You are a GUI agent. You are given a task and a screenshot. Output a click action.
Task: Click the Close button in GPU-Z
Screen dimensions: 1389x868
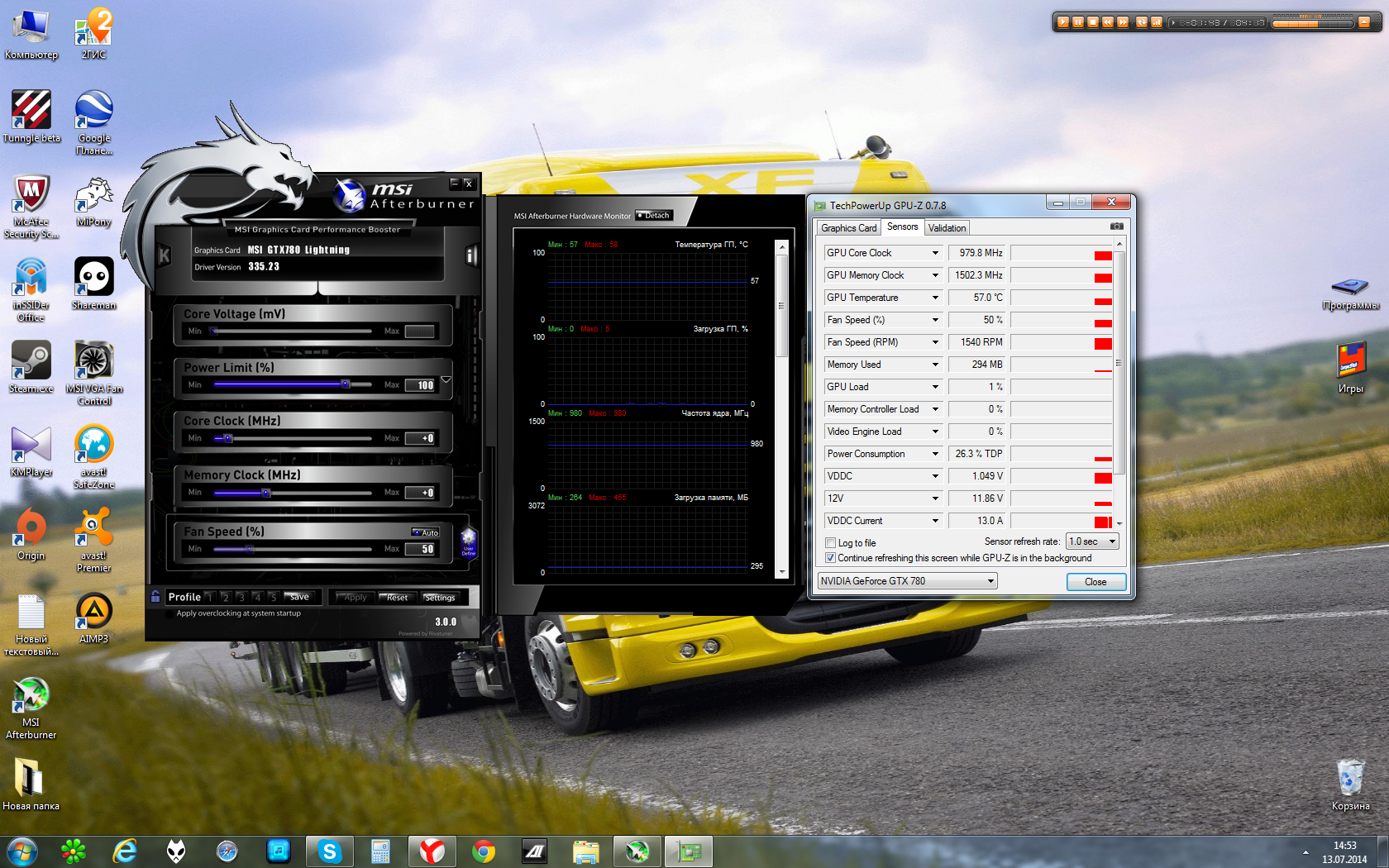point(1095,582)
